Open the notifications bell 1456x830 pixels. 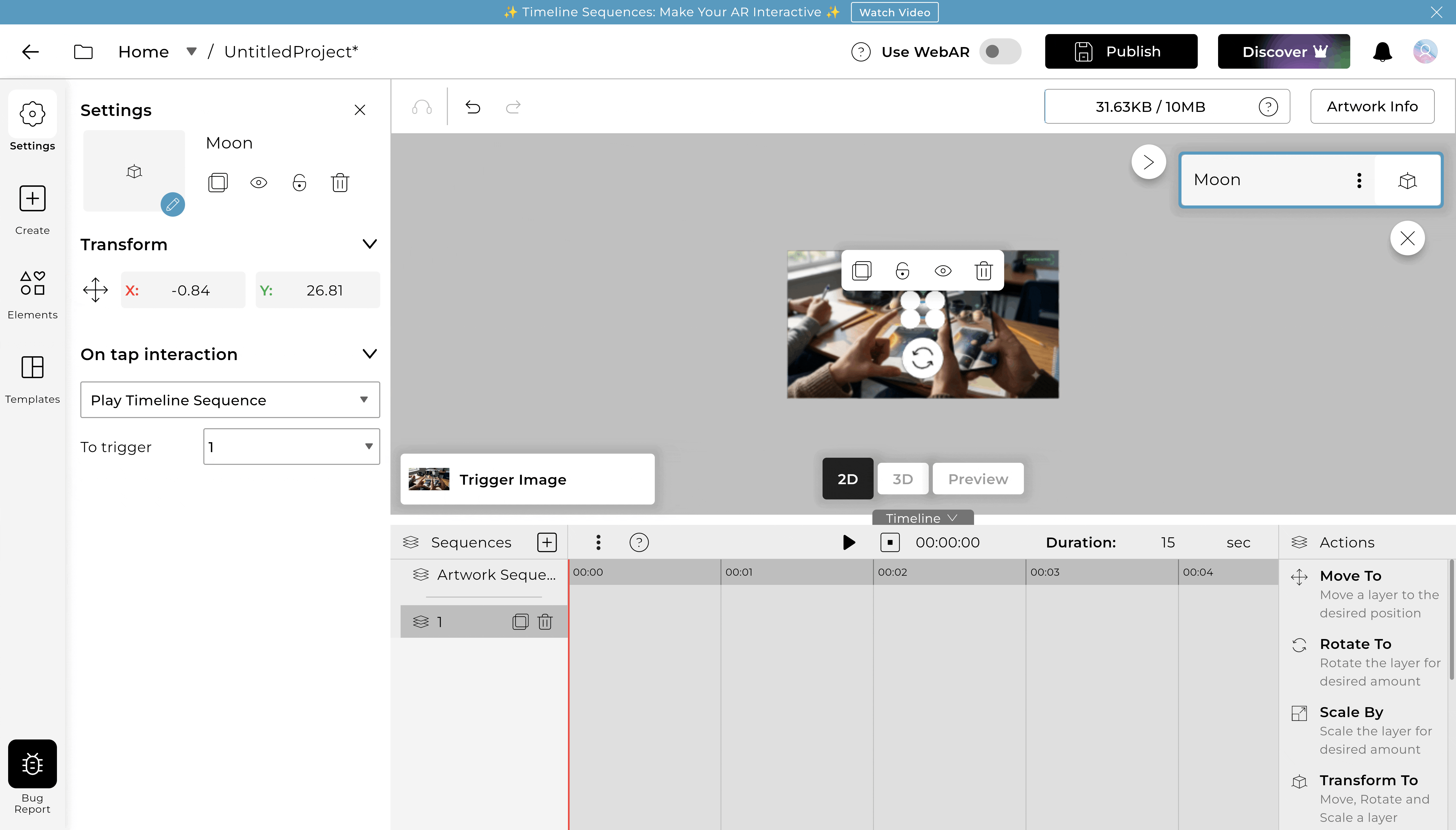1383,52
